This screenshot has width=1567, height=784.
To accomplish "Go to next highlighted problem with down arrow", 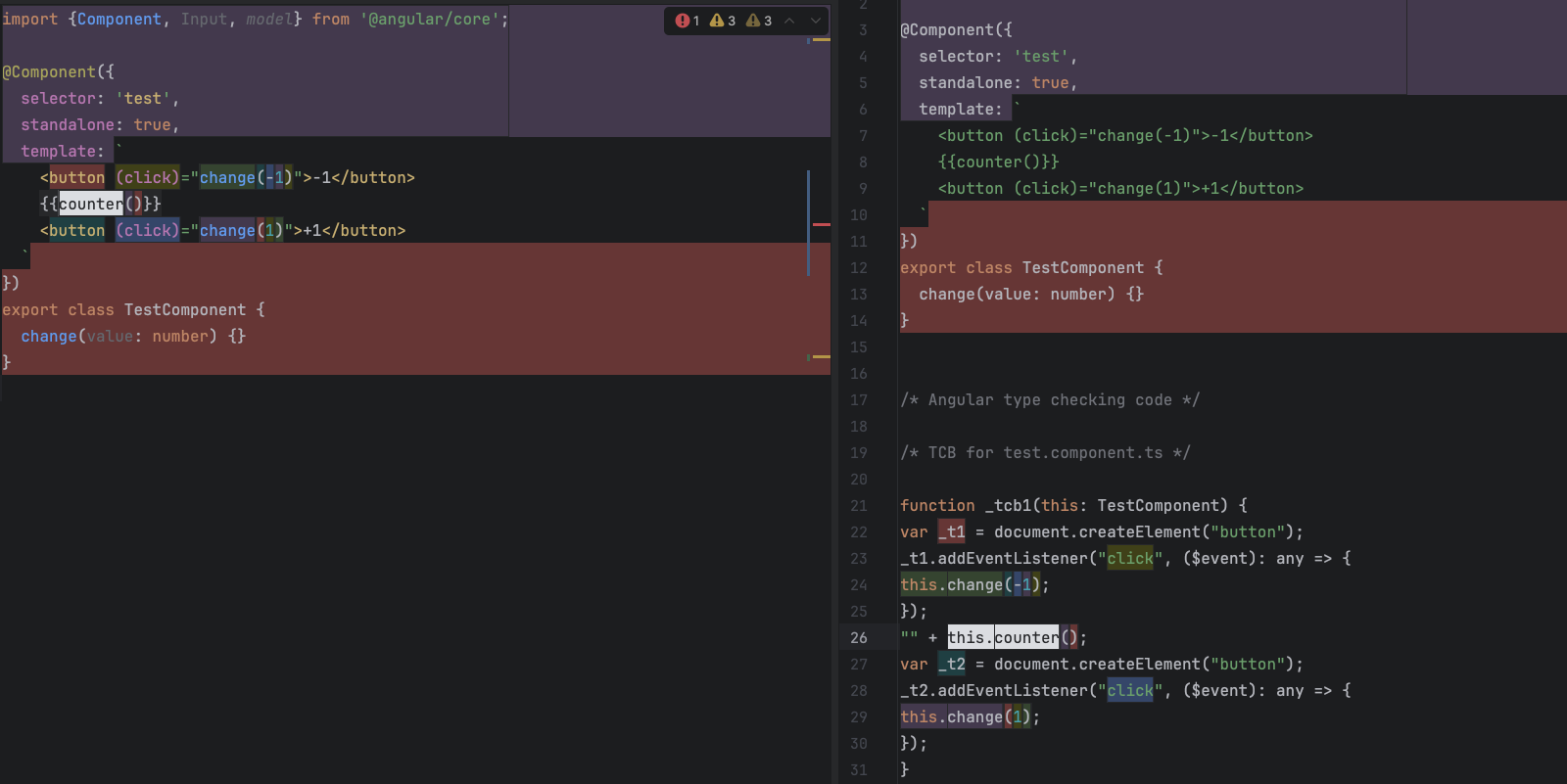I will [816, 21].
